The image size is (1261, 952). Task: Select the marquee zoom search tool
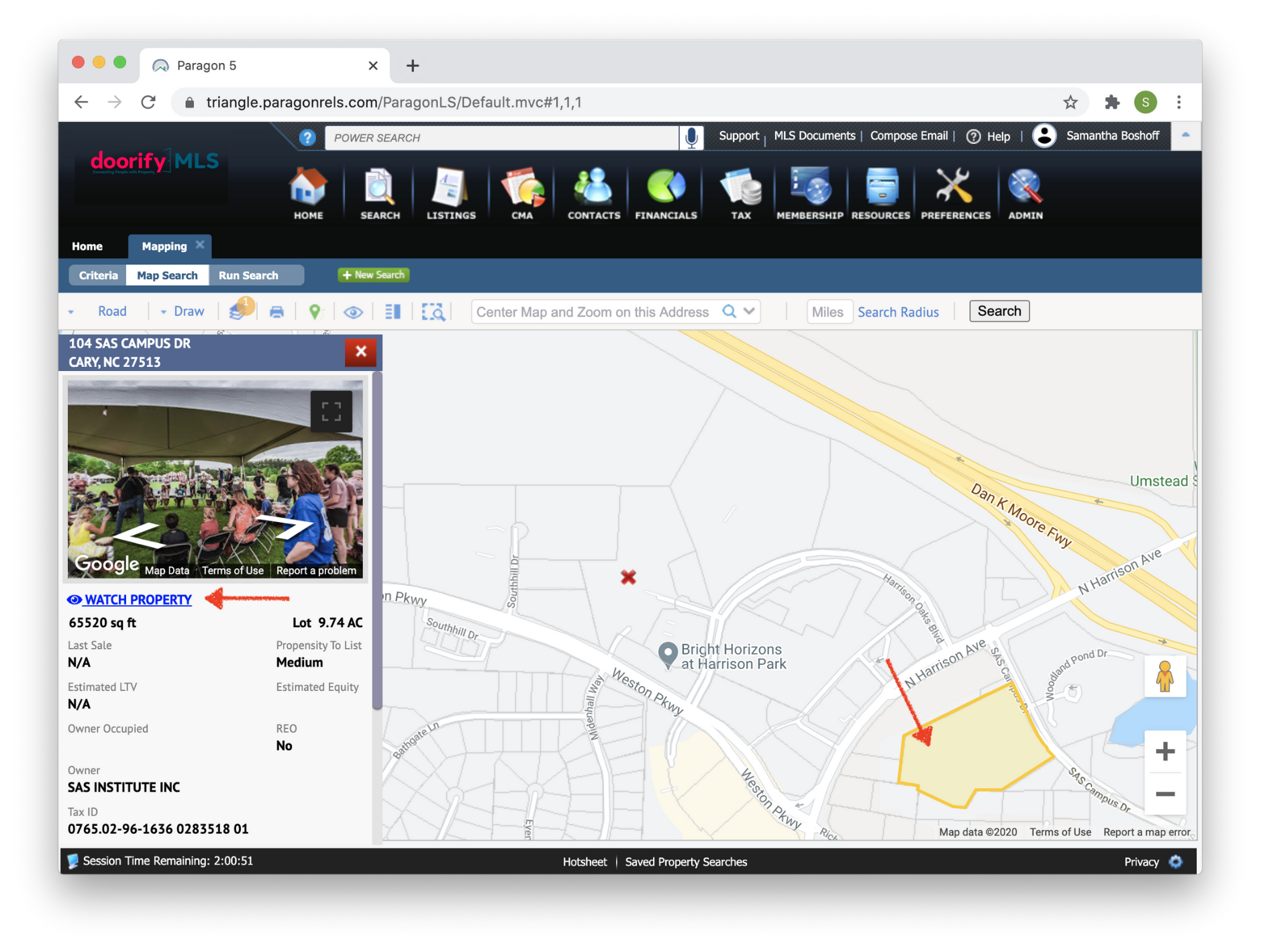point(433,312)
